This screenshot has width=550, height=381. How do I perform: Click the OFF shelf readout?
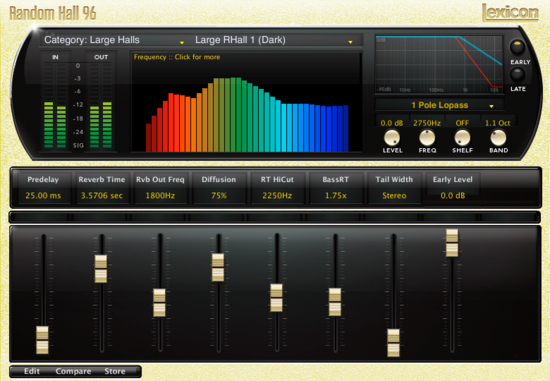pyautogui.click(x=462, y=123)
